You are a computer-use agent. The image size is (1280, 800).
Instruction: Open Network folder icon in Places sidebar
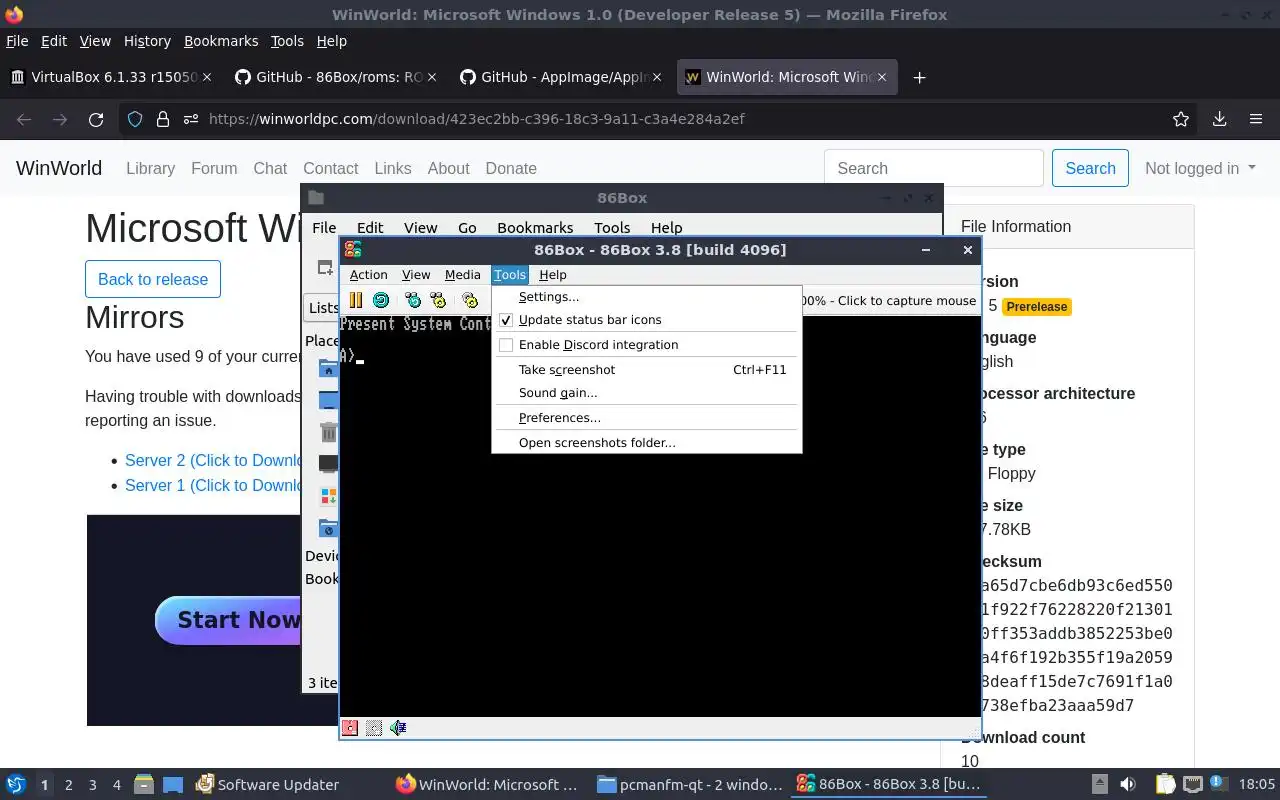pyautogui.click(x=328, y=528)
